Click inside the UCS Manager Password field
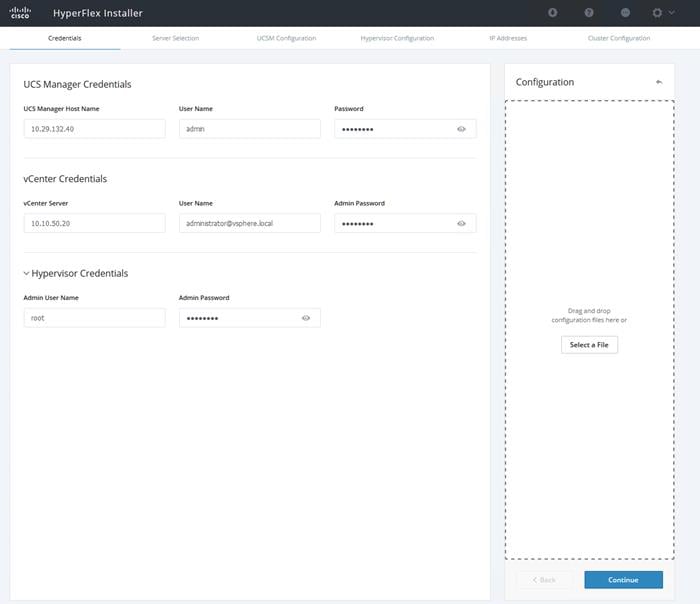The height and width of the screenshot is (604, 700). point(405,129)
